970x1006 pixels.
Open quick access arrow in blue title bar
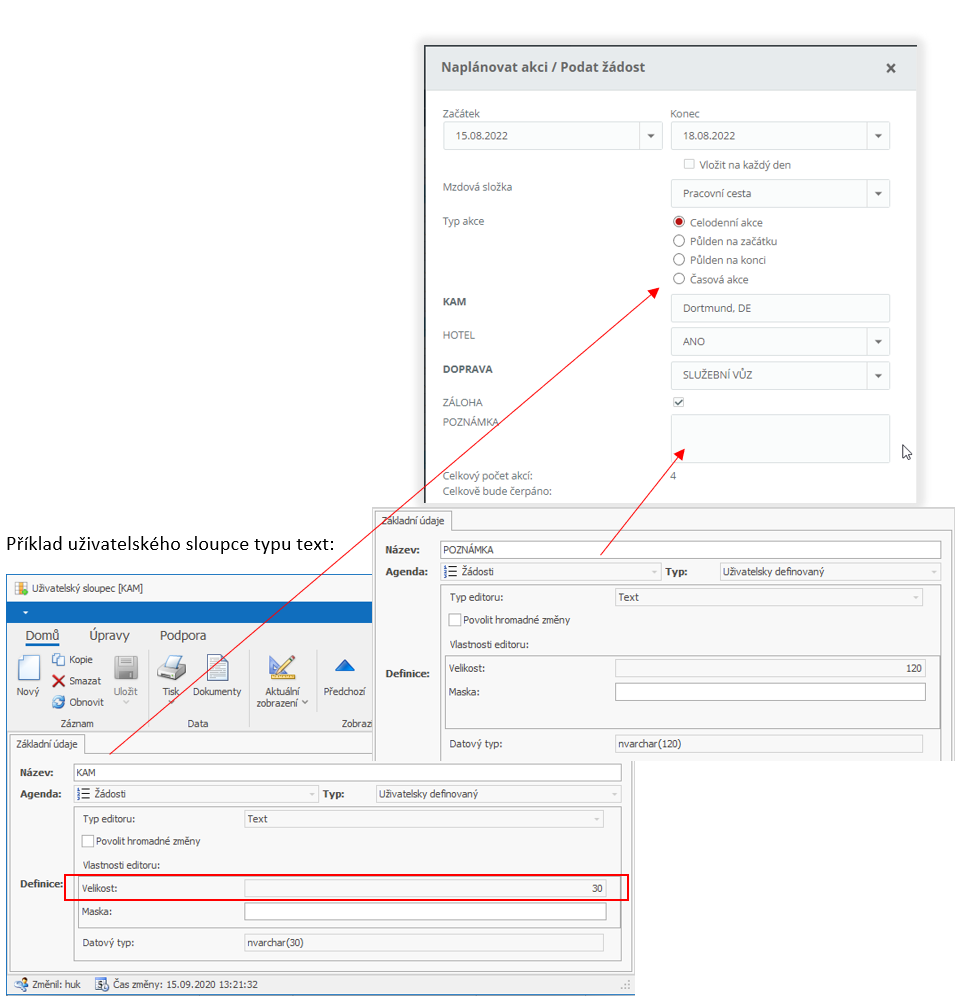[x=26, y=613]
